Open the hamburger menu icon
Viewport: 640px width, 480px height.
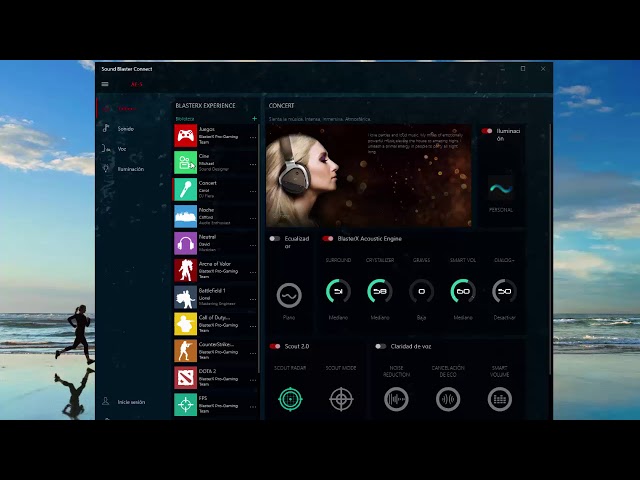pyautogui.click(x=105, y=84)
